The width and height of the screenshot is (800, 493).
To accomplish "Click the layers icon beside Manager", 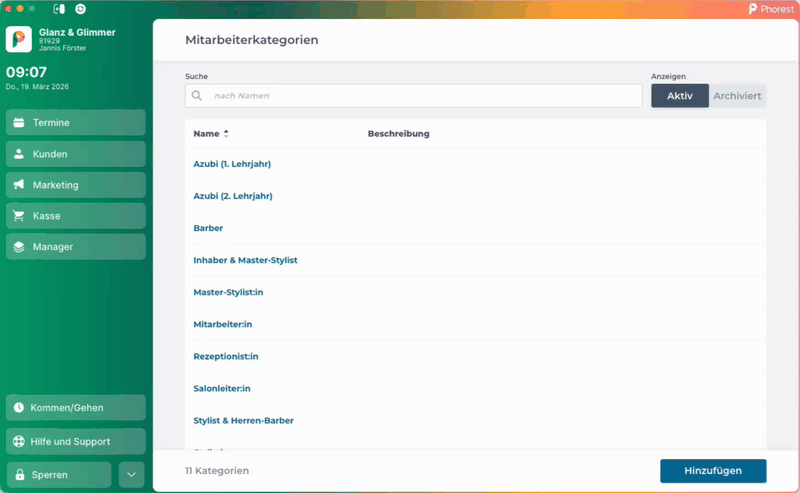I will (x=19, y=247).
